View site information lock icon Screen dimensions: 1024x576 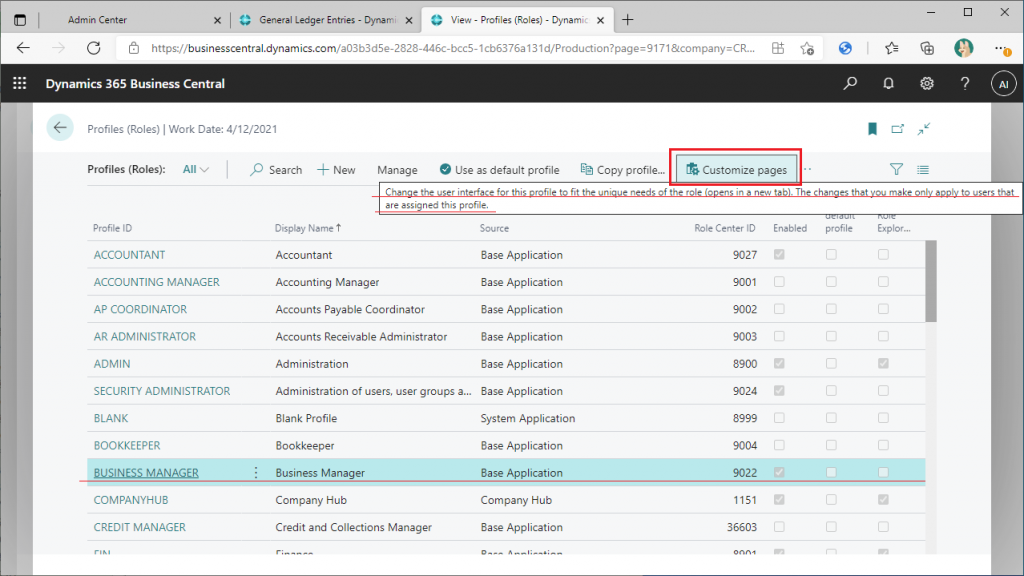click(x=133, y=48)
